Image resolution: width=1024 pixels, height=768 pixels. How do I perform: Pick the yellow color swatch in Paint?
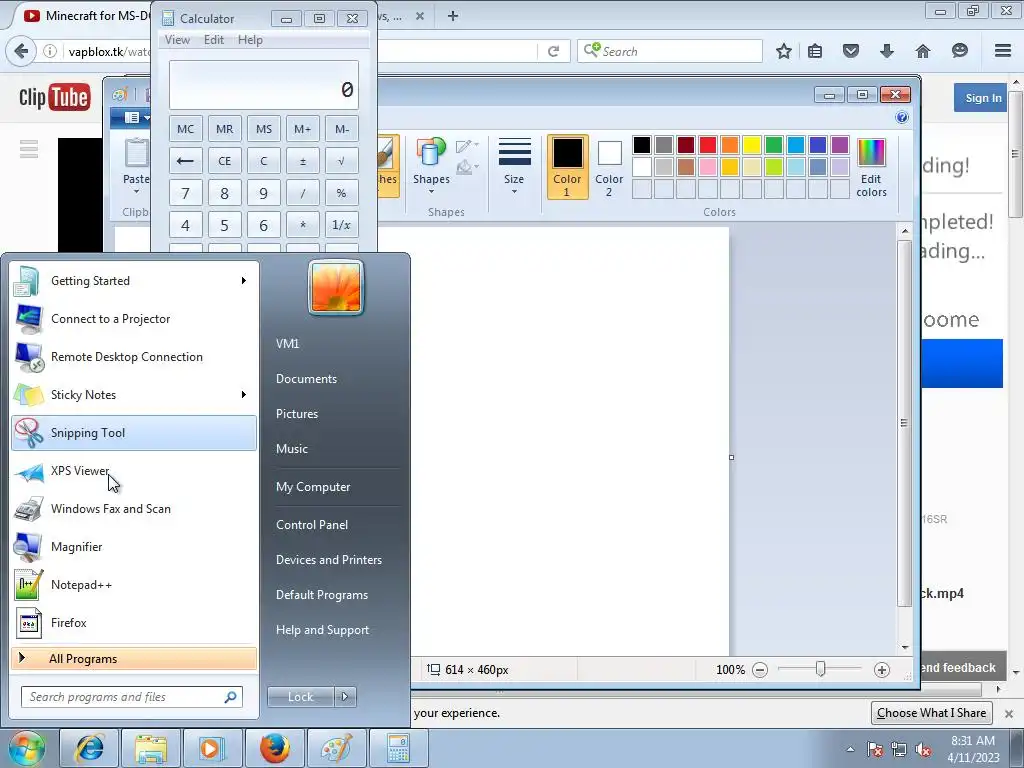[752, 145]
